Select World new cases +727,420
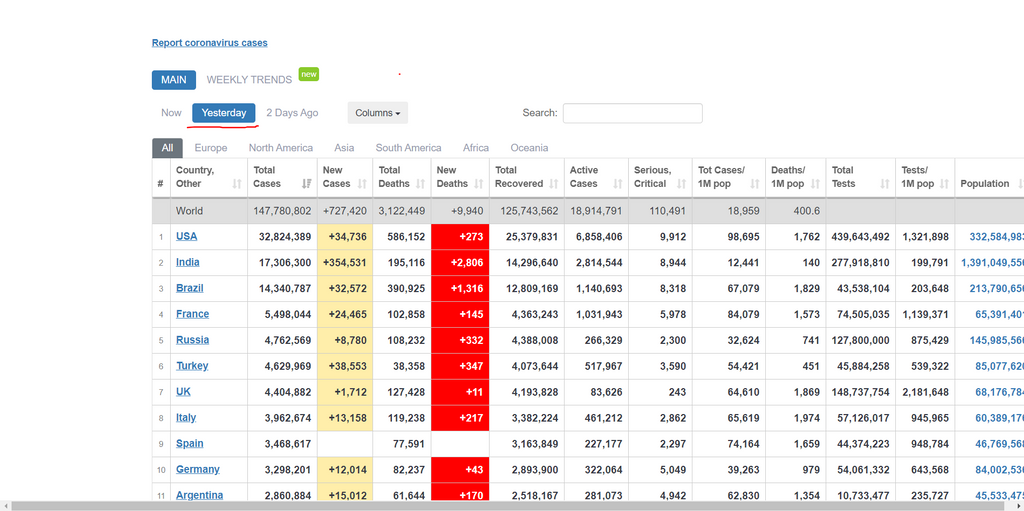Screen dimensions: 1024x511 coord(345,211)
